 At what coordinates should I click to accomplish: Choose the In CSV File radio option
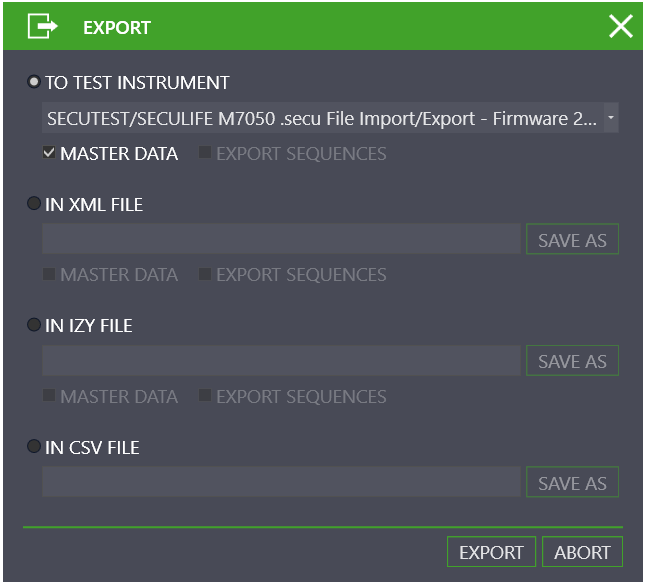pos(34,446)
